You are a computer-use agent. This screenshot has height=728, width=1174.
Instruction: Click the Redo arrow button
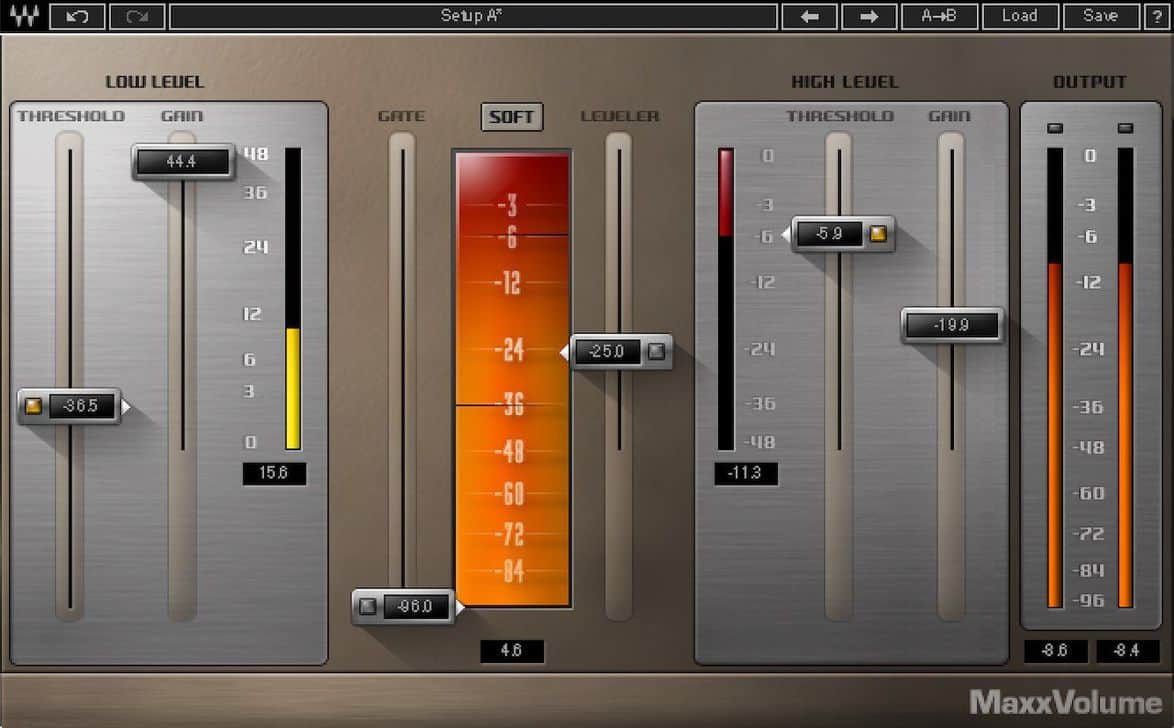click(137, 16)
